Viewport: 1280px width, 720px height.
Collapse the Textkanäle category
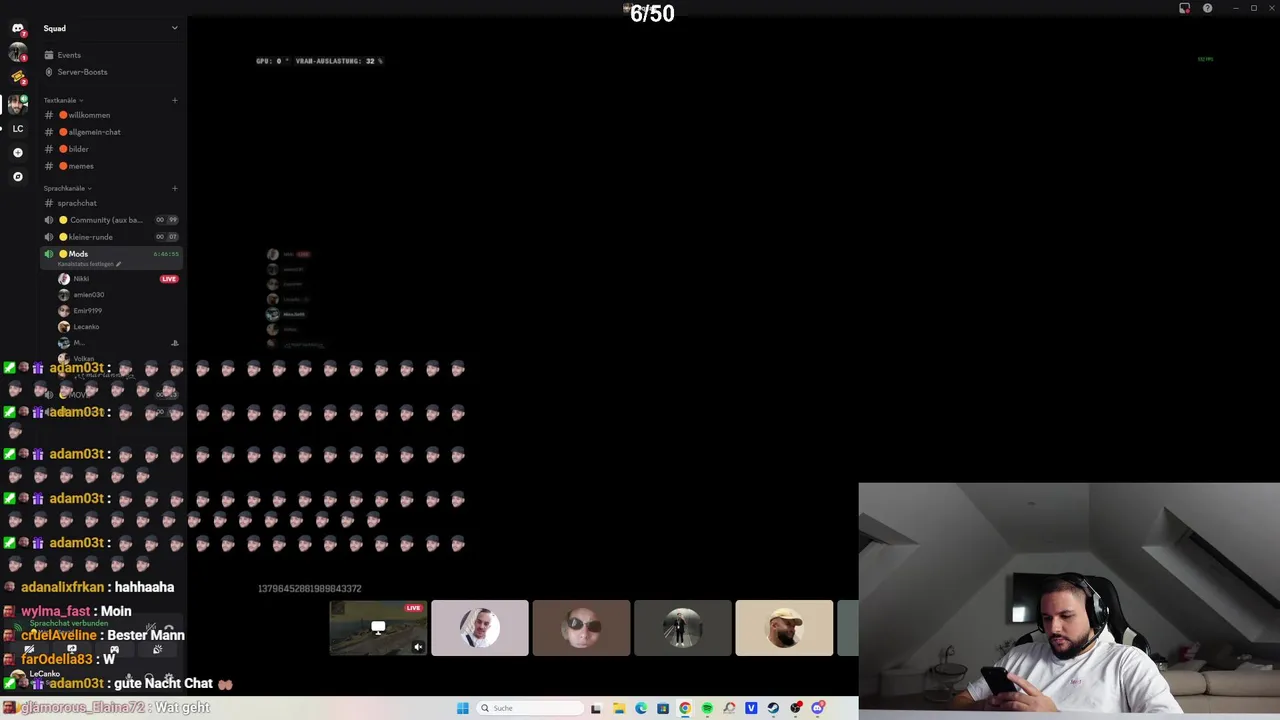coord(62,100)
